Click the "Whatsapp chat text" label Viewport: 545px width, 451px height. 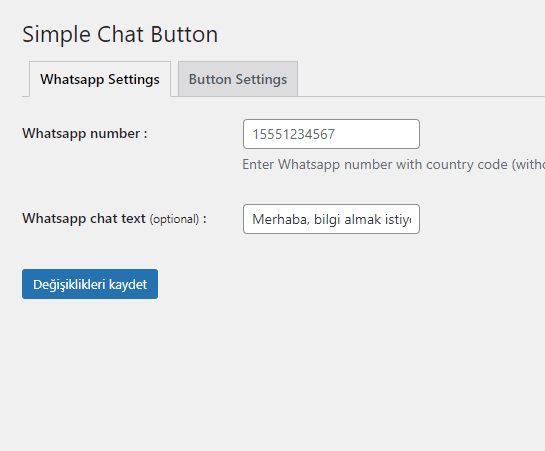pyautogui.click(x=84, y=219)
